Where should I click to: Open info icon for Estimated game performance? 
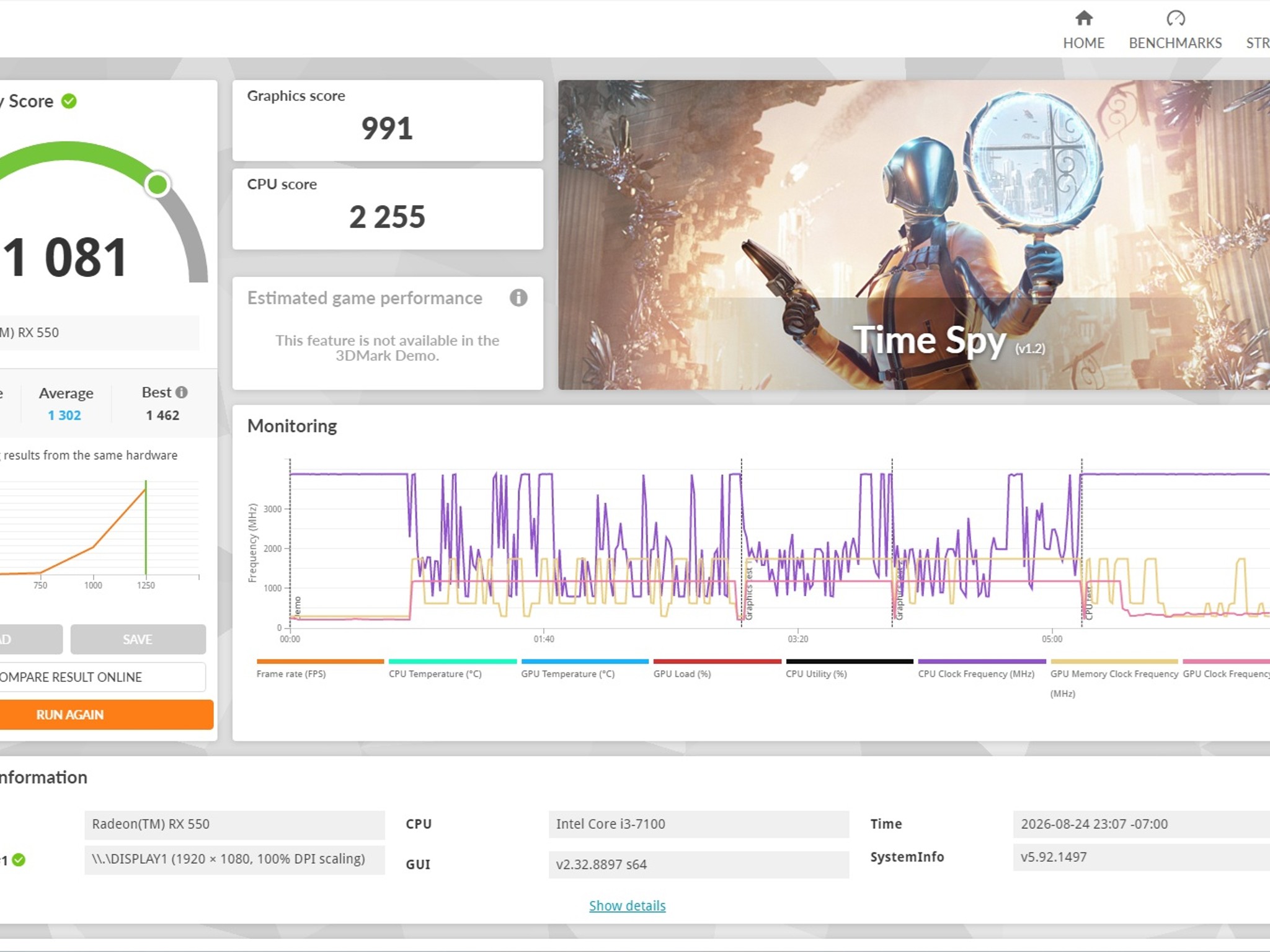[518, 298]
